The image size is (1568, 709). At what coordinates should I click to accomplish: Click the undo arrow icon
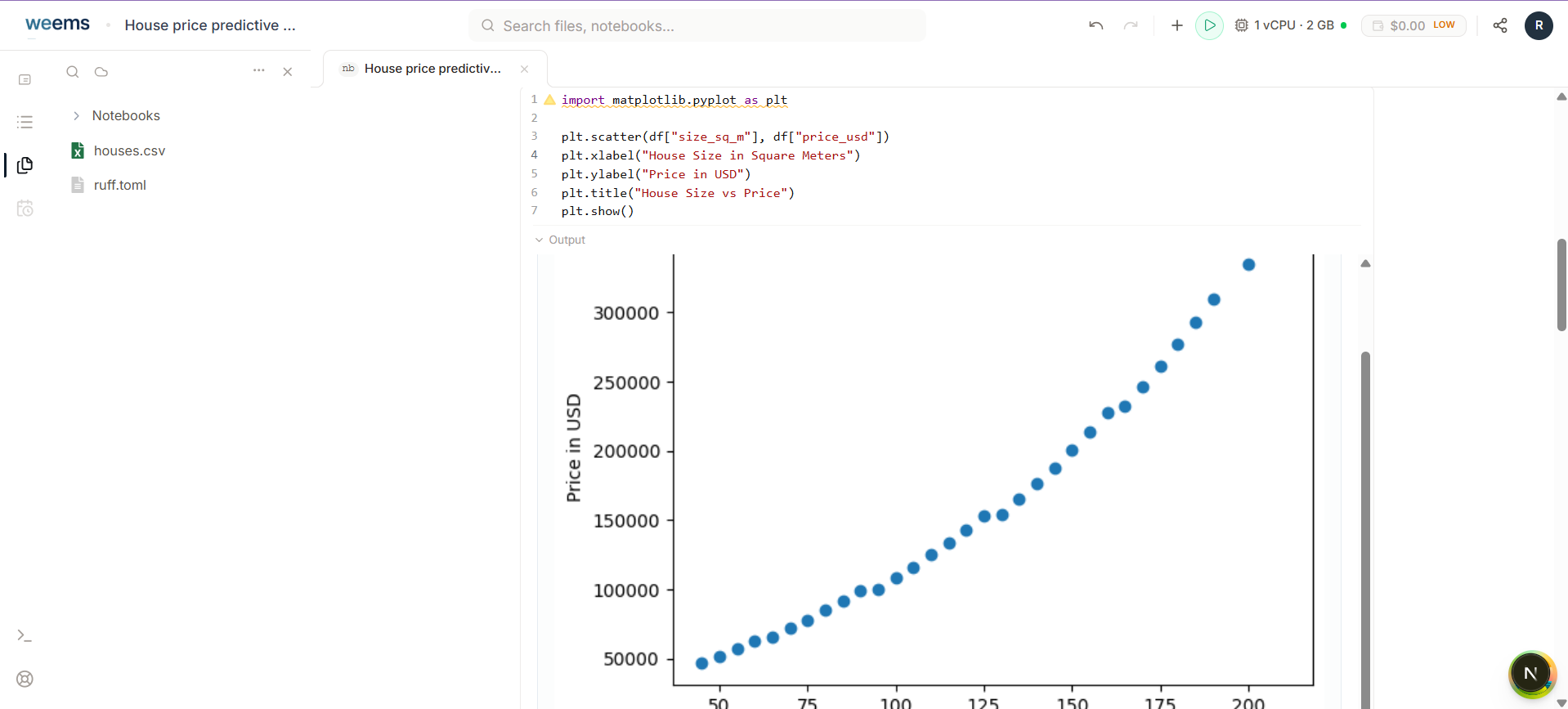click(x=1096, y=25)
